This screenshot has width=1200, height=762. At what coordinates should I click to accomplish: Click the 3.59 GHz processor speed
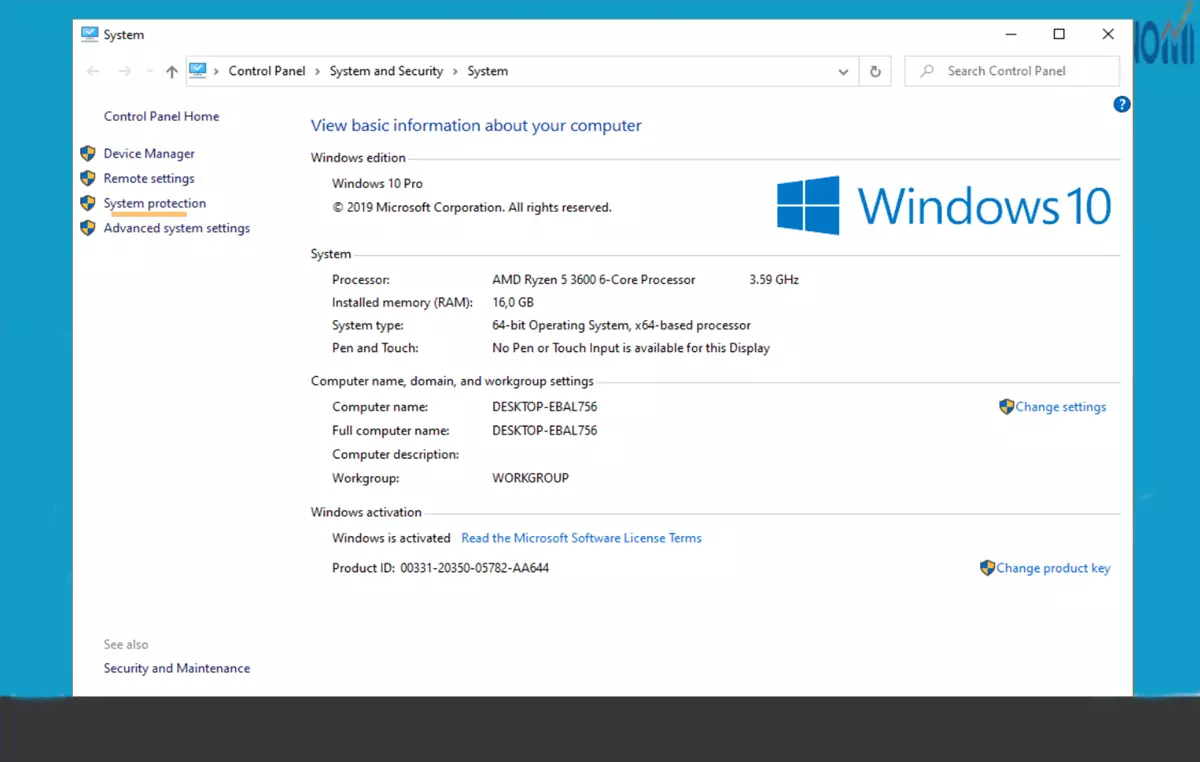(774, 279)
